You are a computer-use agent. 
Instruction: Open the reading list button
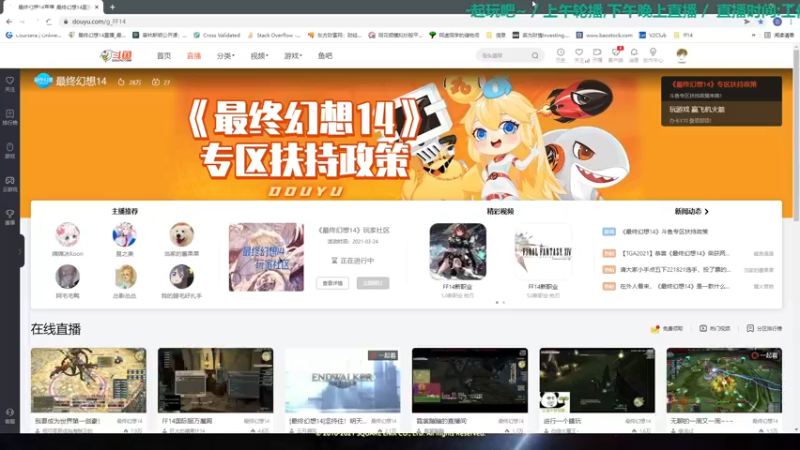pyautogui.click(x=780, y=35)
